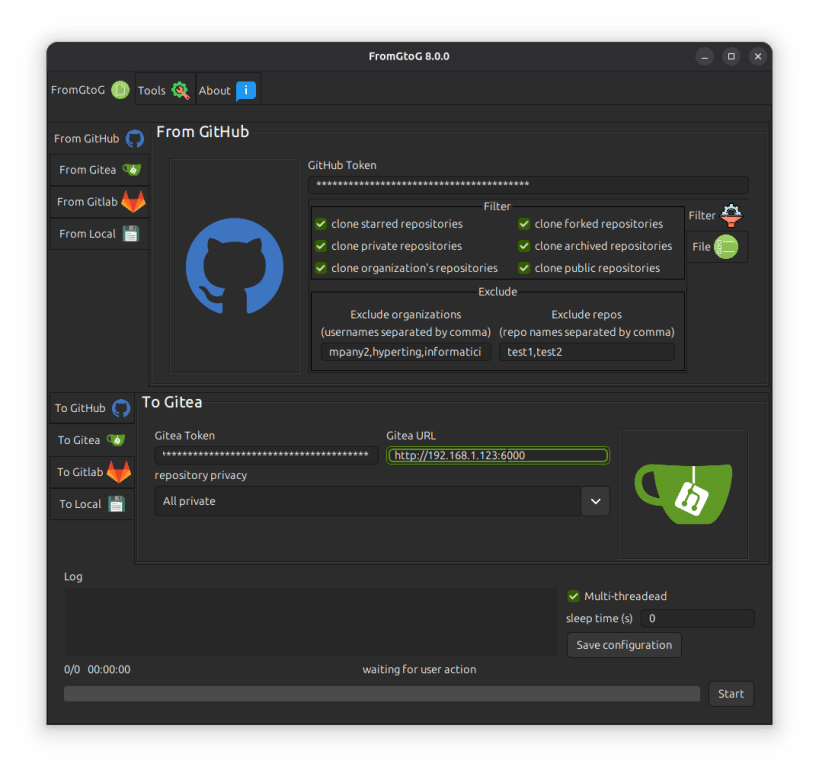The image size is (819, 776).
Task: Click inside the Log output area
Action: (311, 621)
